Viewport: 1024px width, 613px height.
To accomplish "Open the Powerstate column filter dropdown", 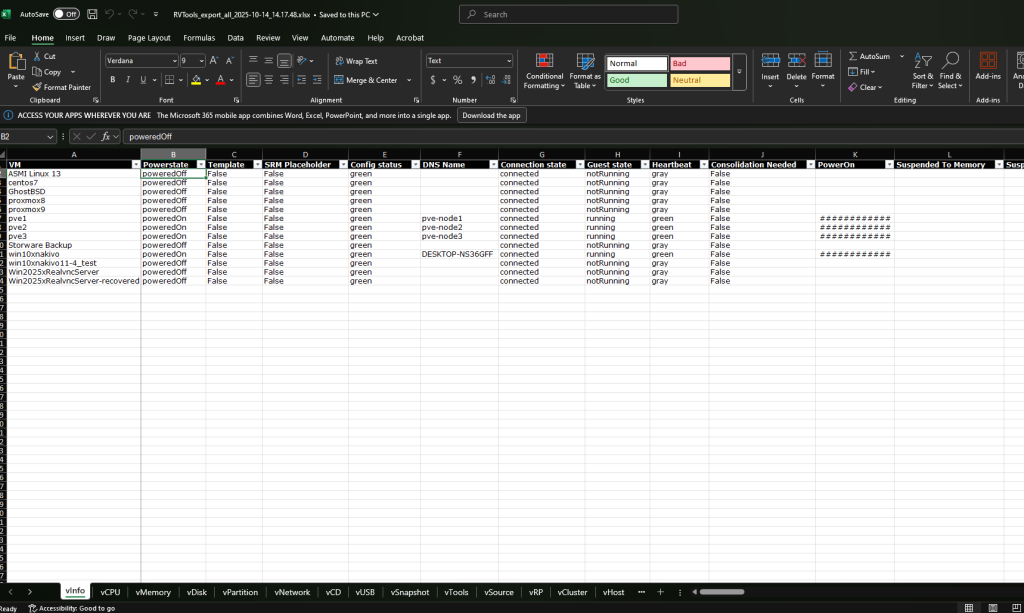I will (200, 164).
